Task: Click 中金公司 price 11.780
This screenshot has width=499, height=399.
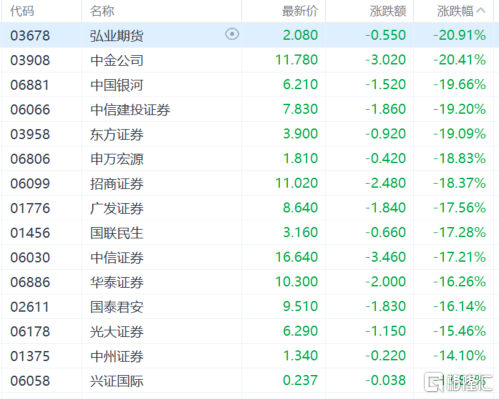Action: coord(297,60)
